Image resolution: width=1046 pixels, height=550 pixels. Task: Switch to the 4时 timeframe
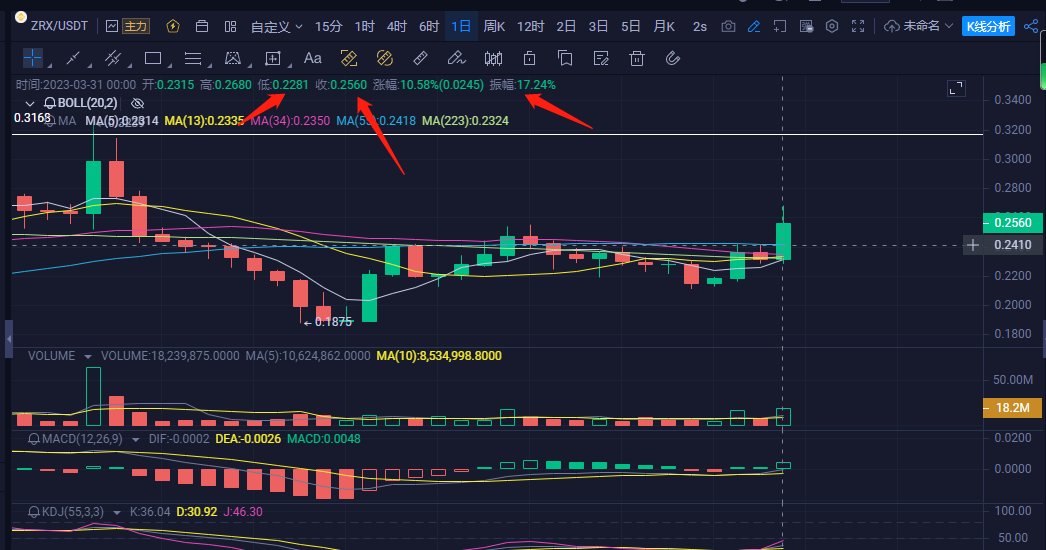[x=396, y=26]
